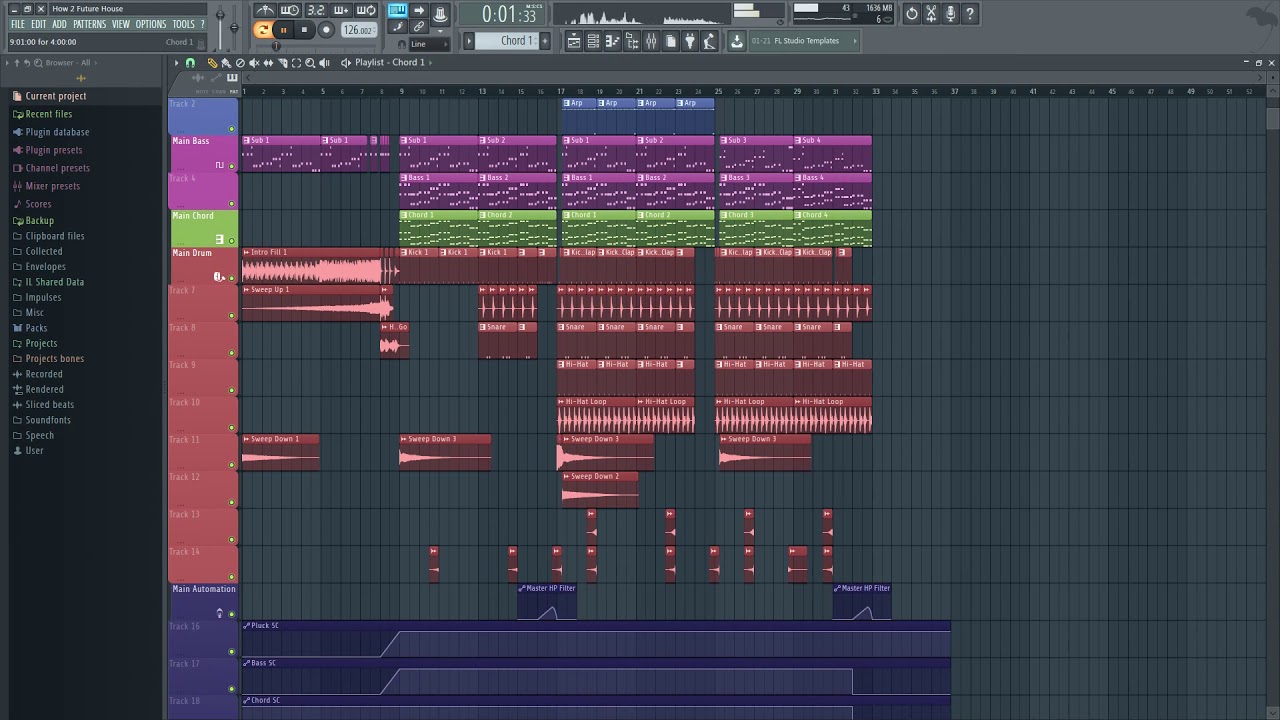The image size is (1280, 720).
Task: Click the plus button next to Chord 1
Action: click(x=545, y=41)
